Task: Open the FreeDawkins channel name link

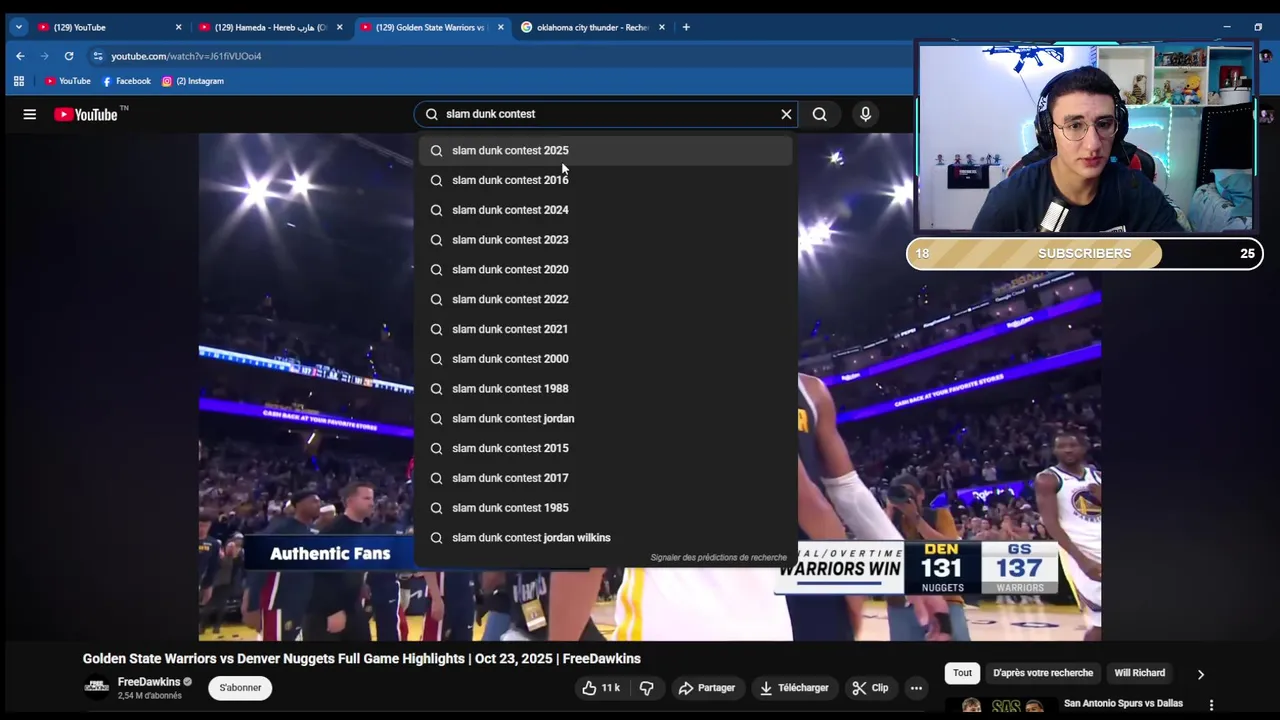Action: pyautogui.click(x=148, y=682)
